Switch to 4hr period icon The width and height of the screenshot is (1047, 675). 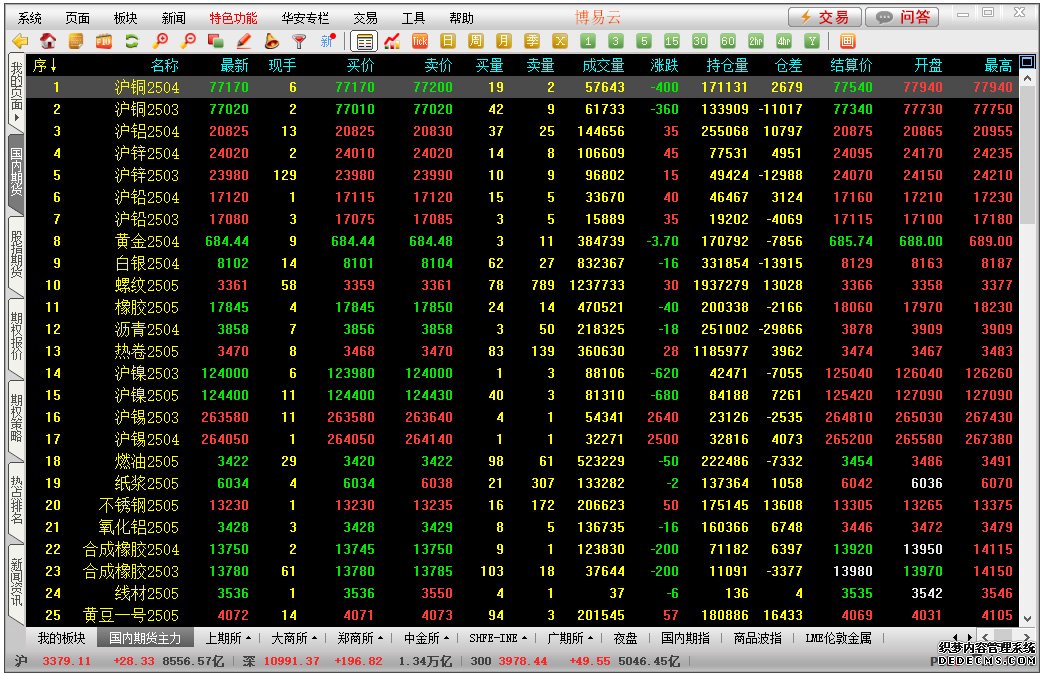tap(783, 41)
